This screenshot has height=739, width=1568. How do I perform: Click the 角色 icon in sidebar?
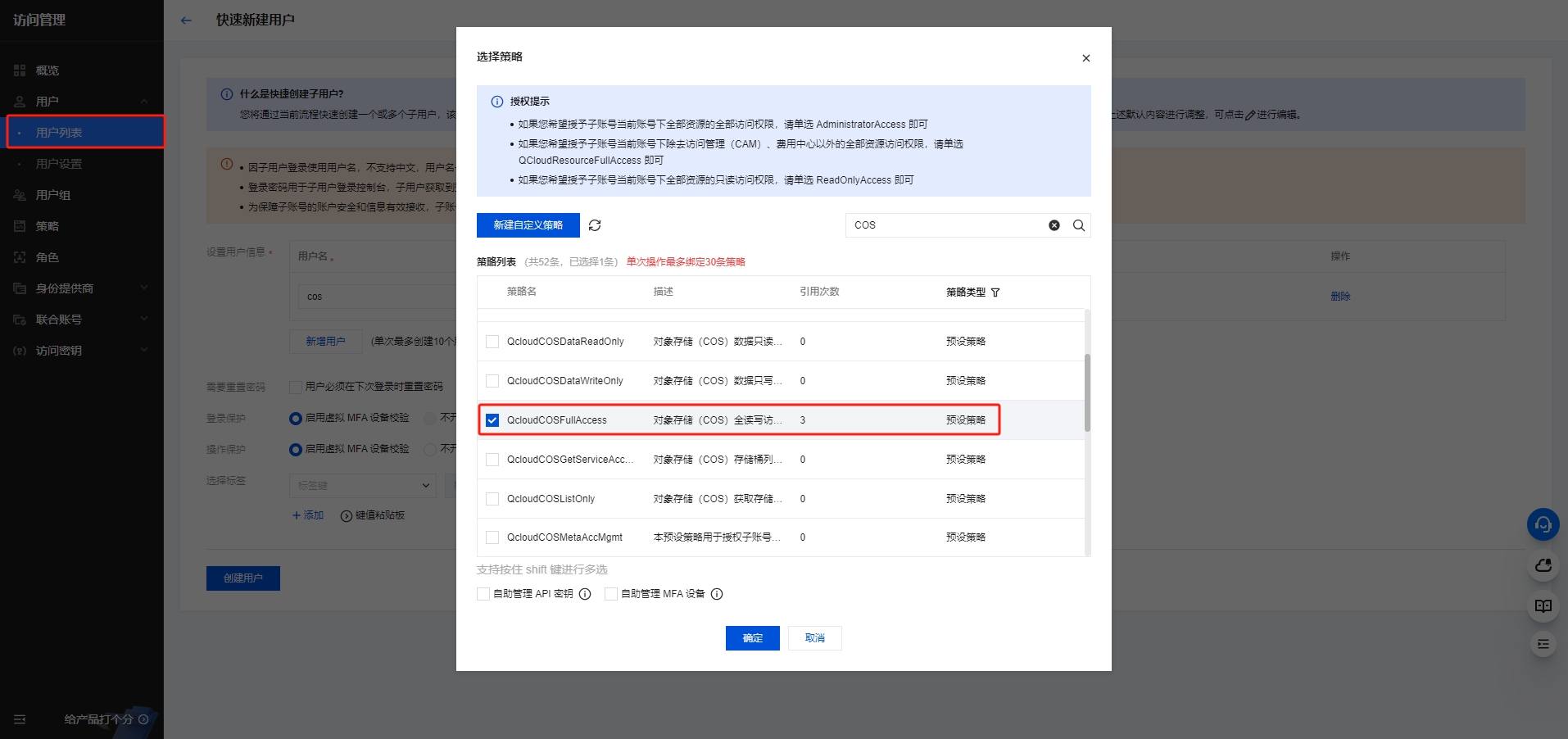click(x=20, y=257)
